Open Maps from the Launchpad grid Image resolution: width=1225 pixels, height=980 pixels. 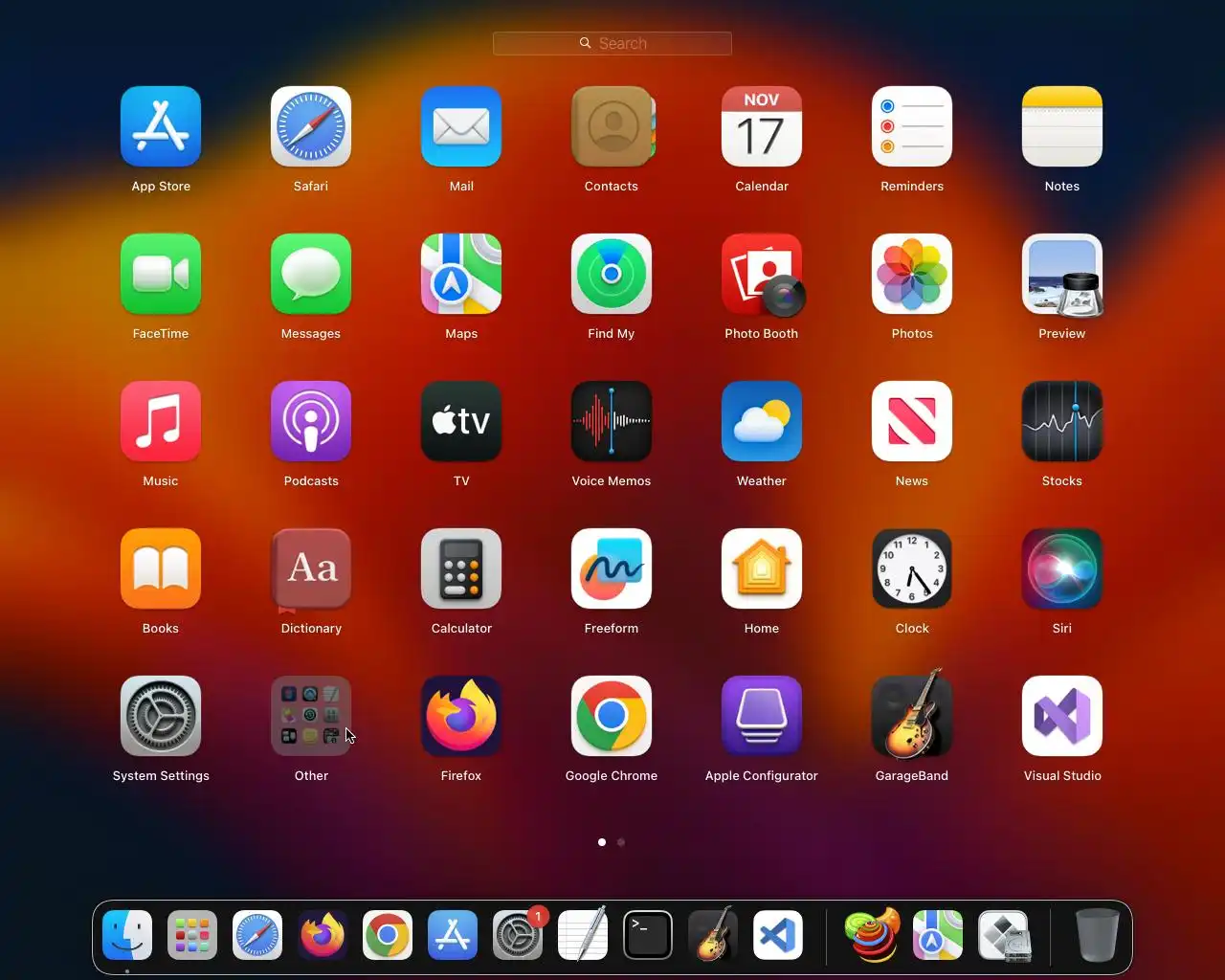(461, 274)
